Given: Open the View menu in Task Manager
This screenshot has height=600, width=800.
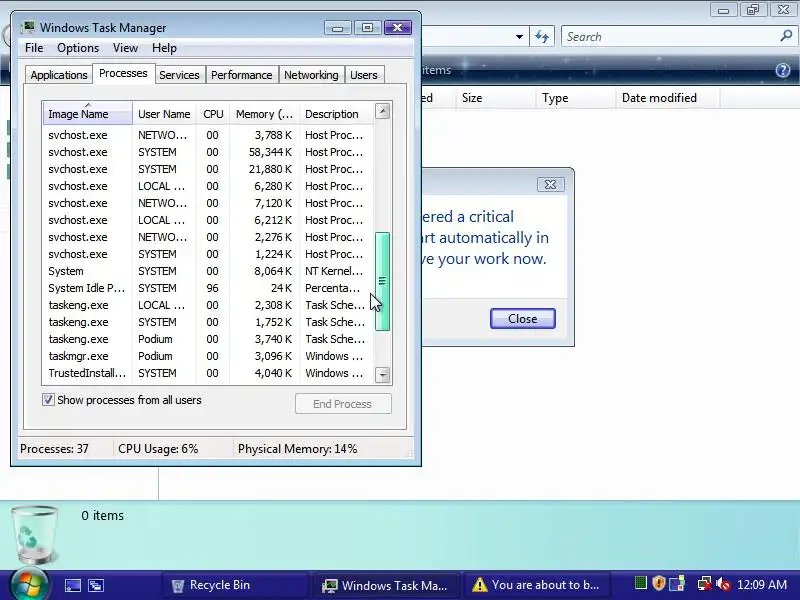Looking at the screenshot, I should click(126, 48).
